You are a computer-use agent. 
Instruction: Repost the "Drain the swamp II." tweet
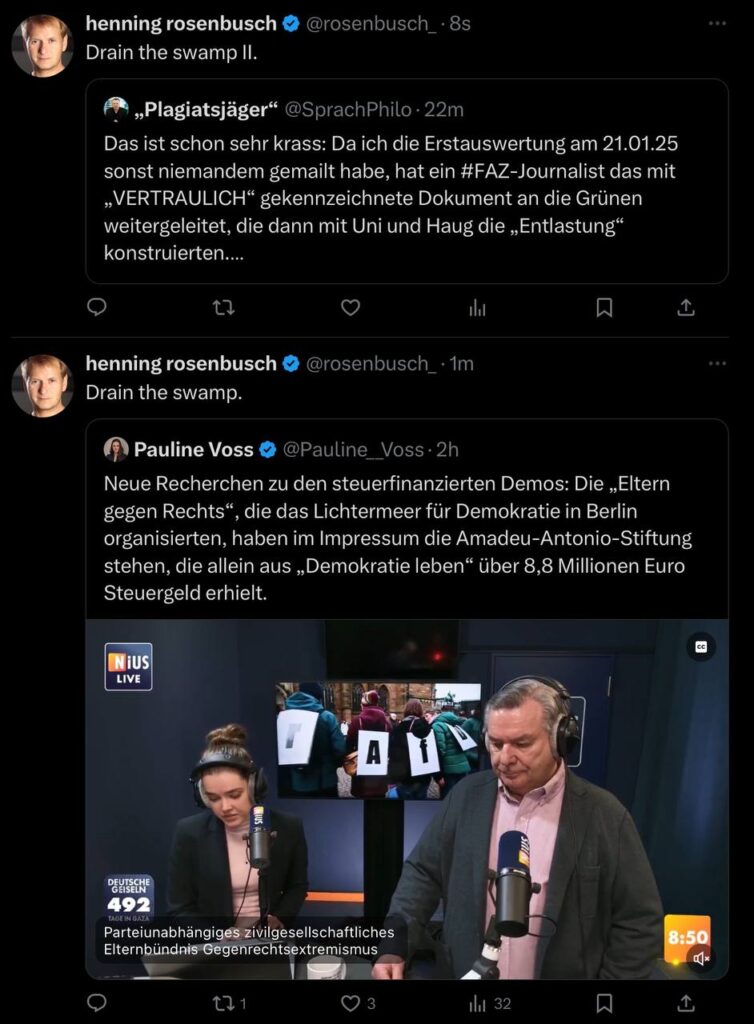pyautogui.click(x=224, y=308)
